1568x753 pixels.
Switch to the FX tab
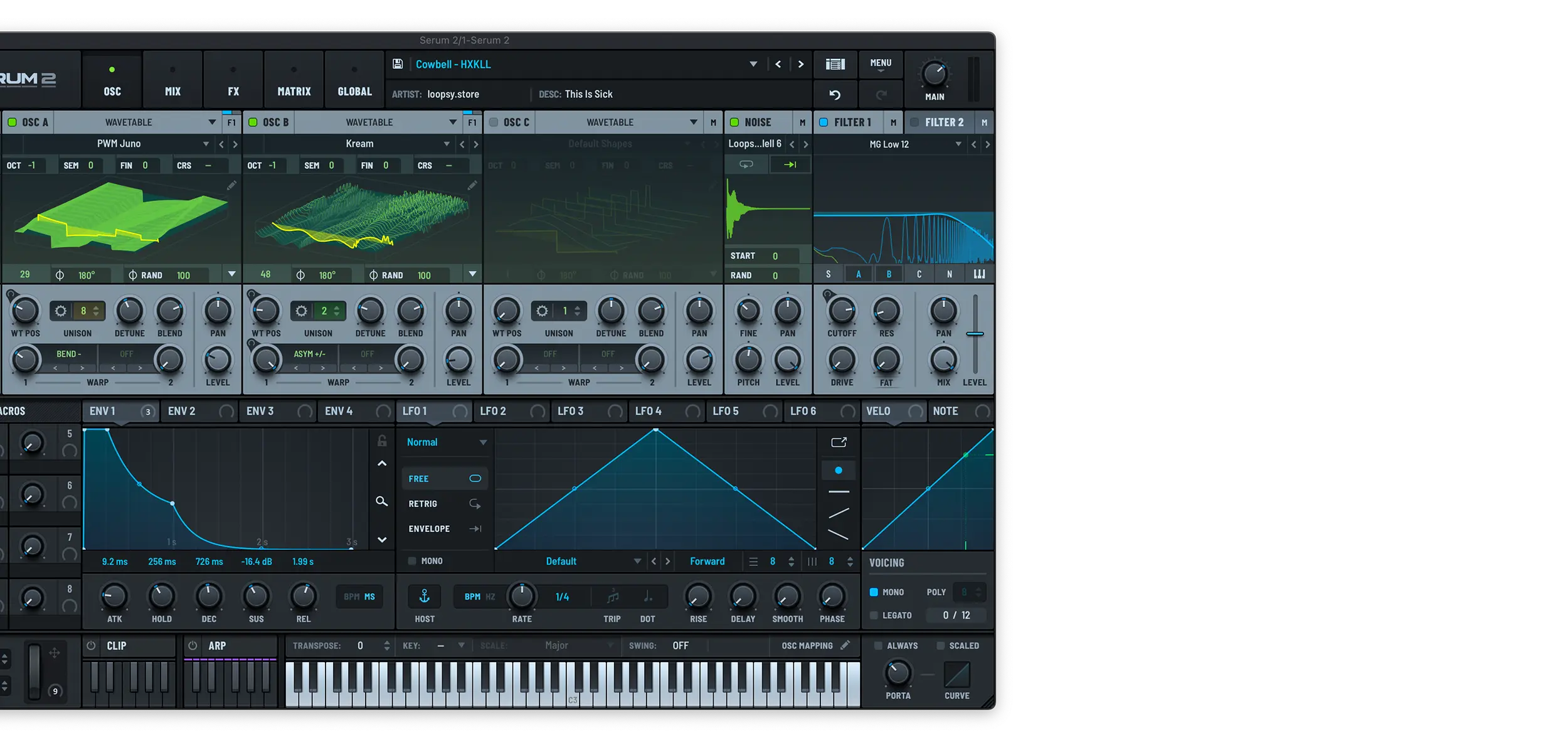pos(233,80)
